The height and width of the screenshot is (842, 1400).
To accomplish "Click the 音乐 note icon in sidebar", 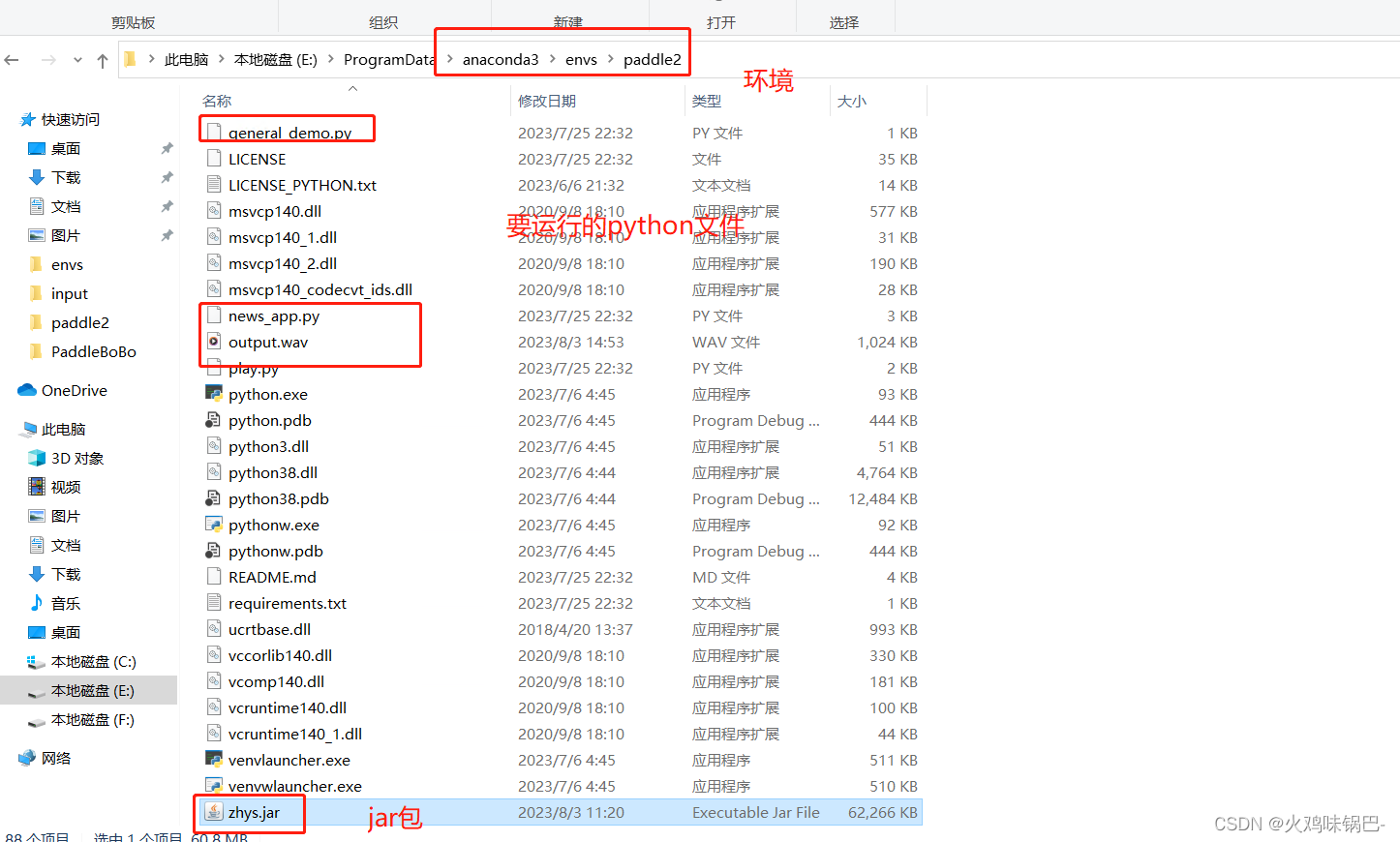I will (37, 603).
